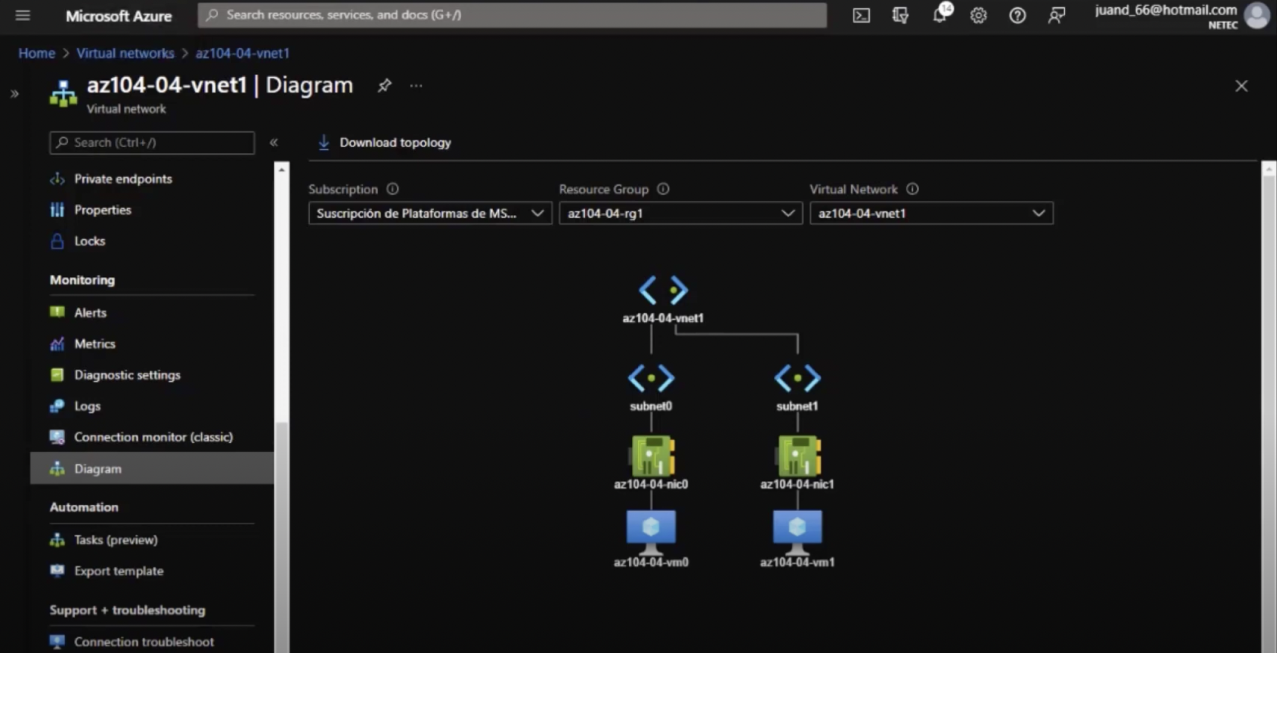
Task: Click the global search resources box
Action: tap(512, 15)
